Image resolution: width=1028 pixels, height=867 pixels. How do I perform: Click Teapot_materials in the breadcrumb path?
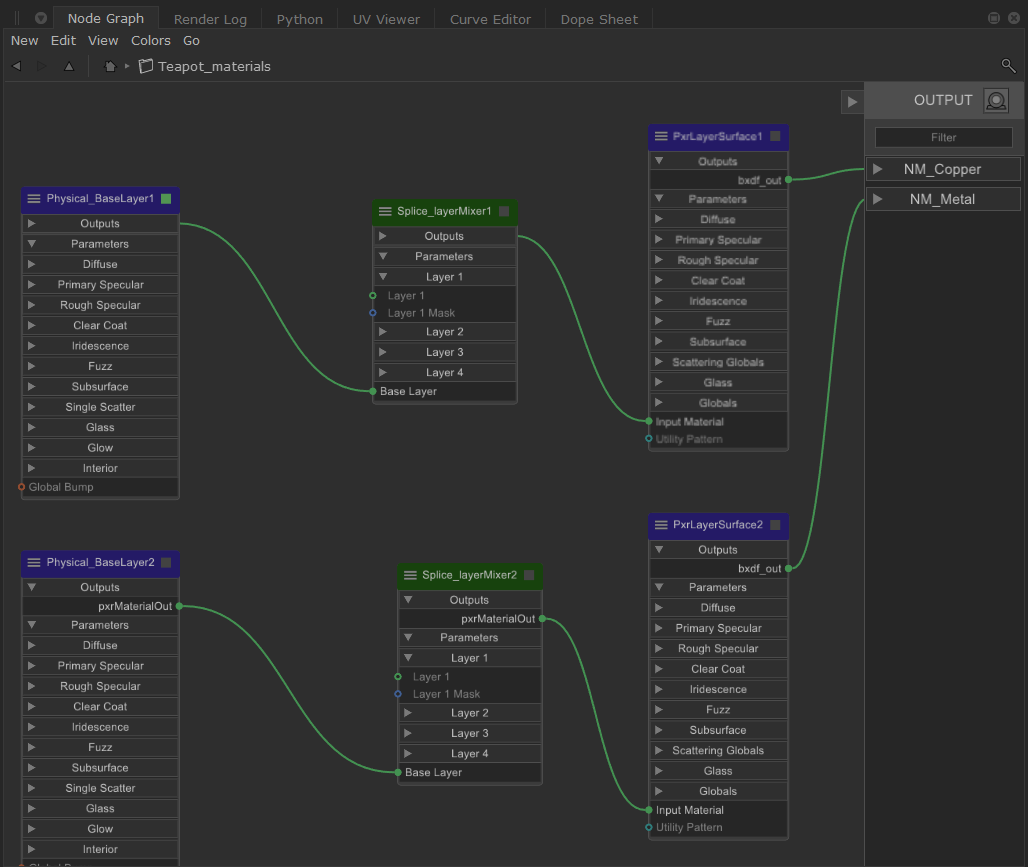coord(214,66)
